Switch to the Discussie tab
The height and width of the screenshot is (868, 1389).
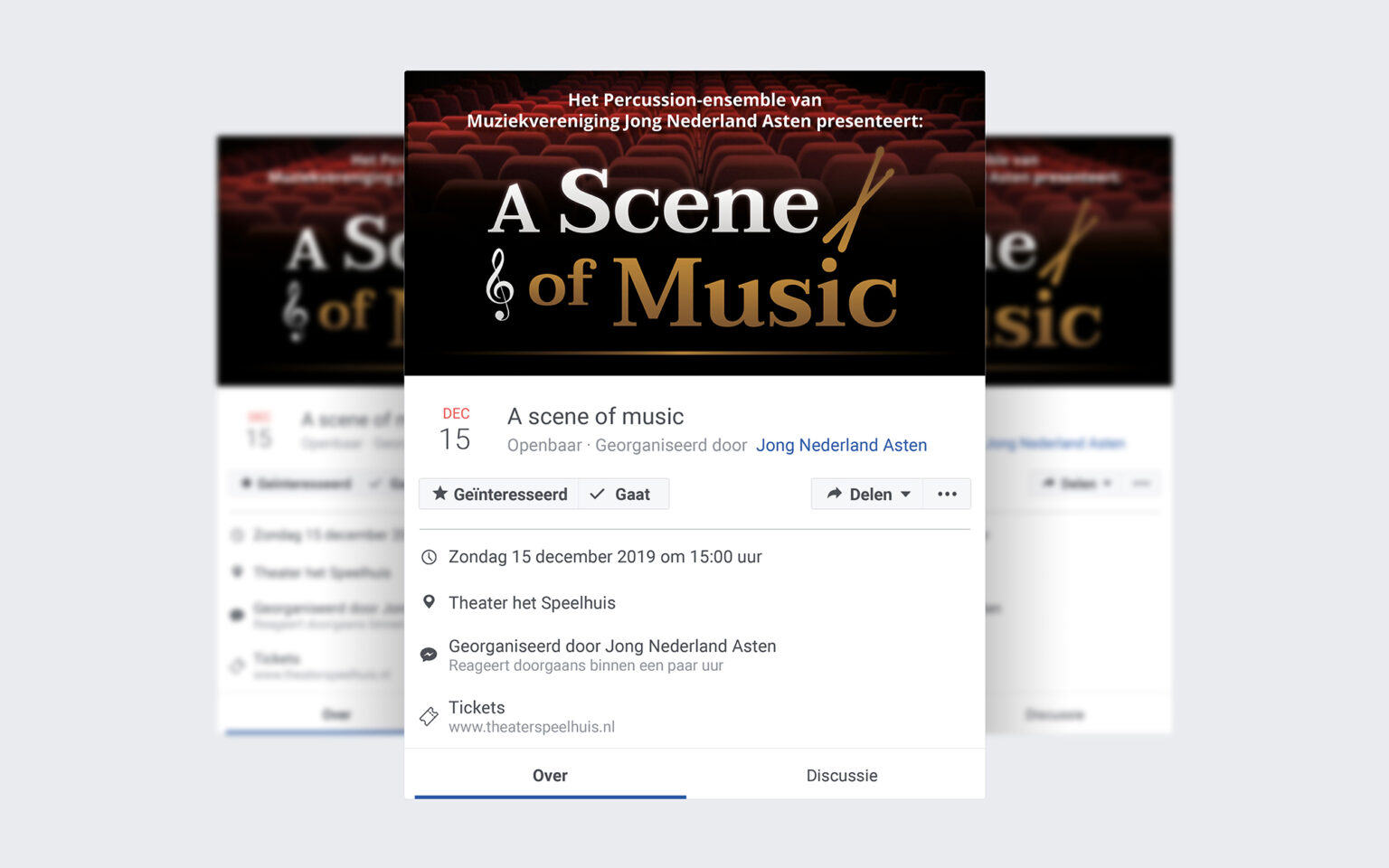coord(841,775)
